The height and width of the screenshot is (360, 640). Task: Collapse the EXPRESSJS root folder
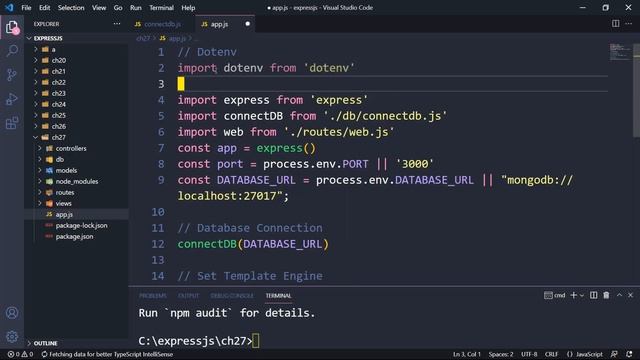pyautogui.click(x=29, y=38)
